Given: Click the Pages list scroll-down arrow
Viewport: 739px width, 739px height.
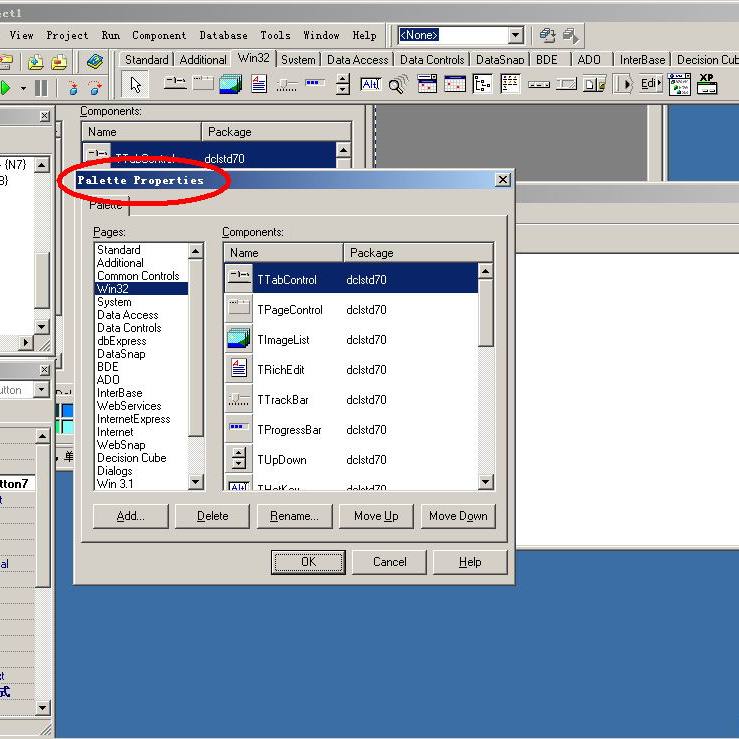Looking at the screenshot, I should 196,483.
